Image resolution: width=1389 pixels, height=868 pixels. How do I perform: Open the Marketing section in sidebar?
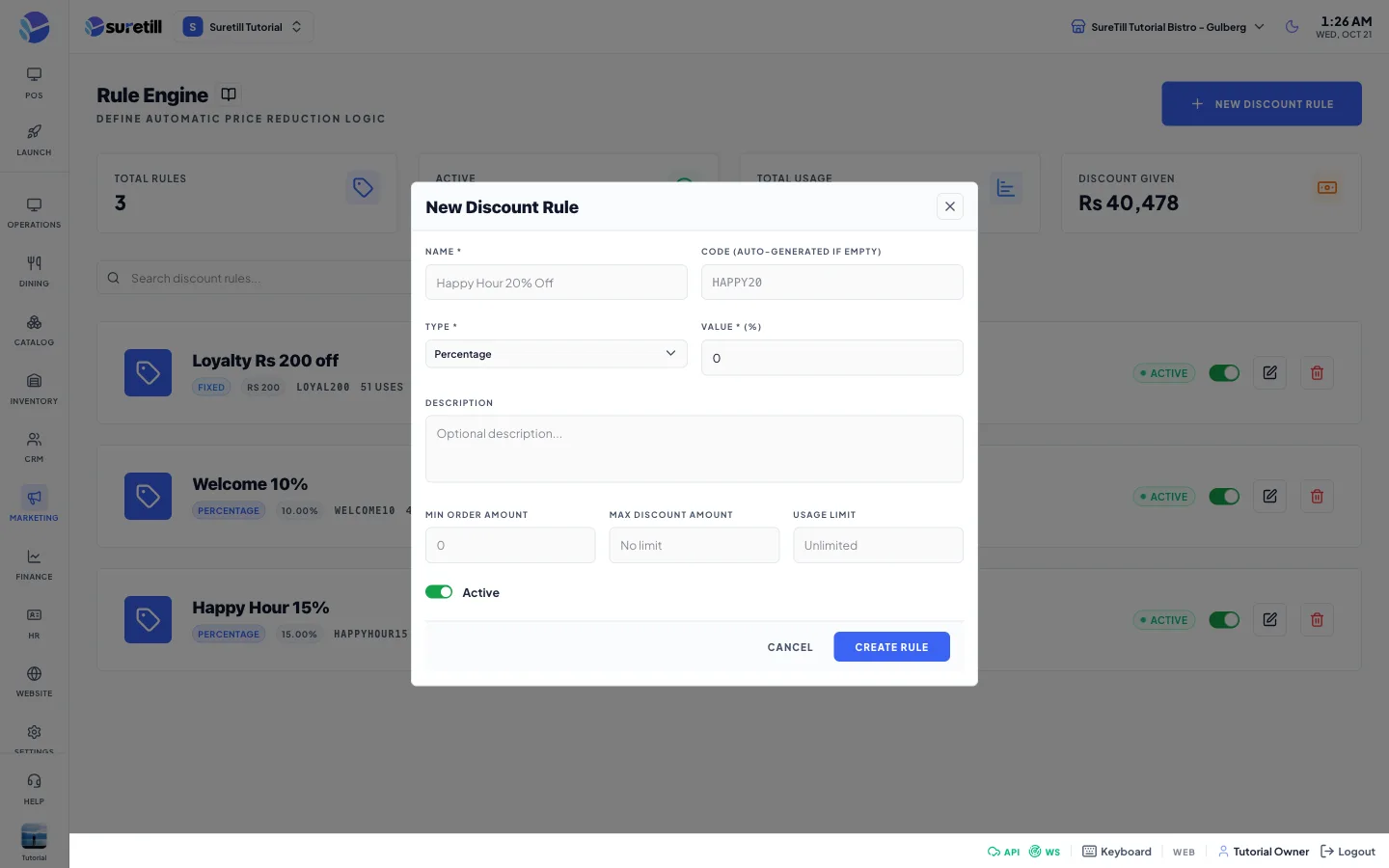point(34,505)
